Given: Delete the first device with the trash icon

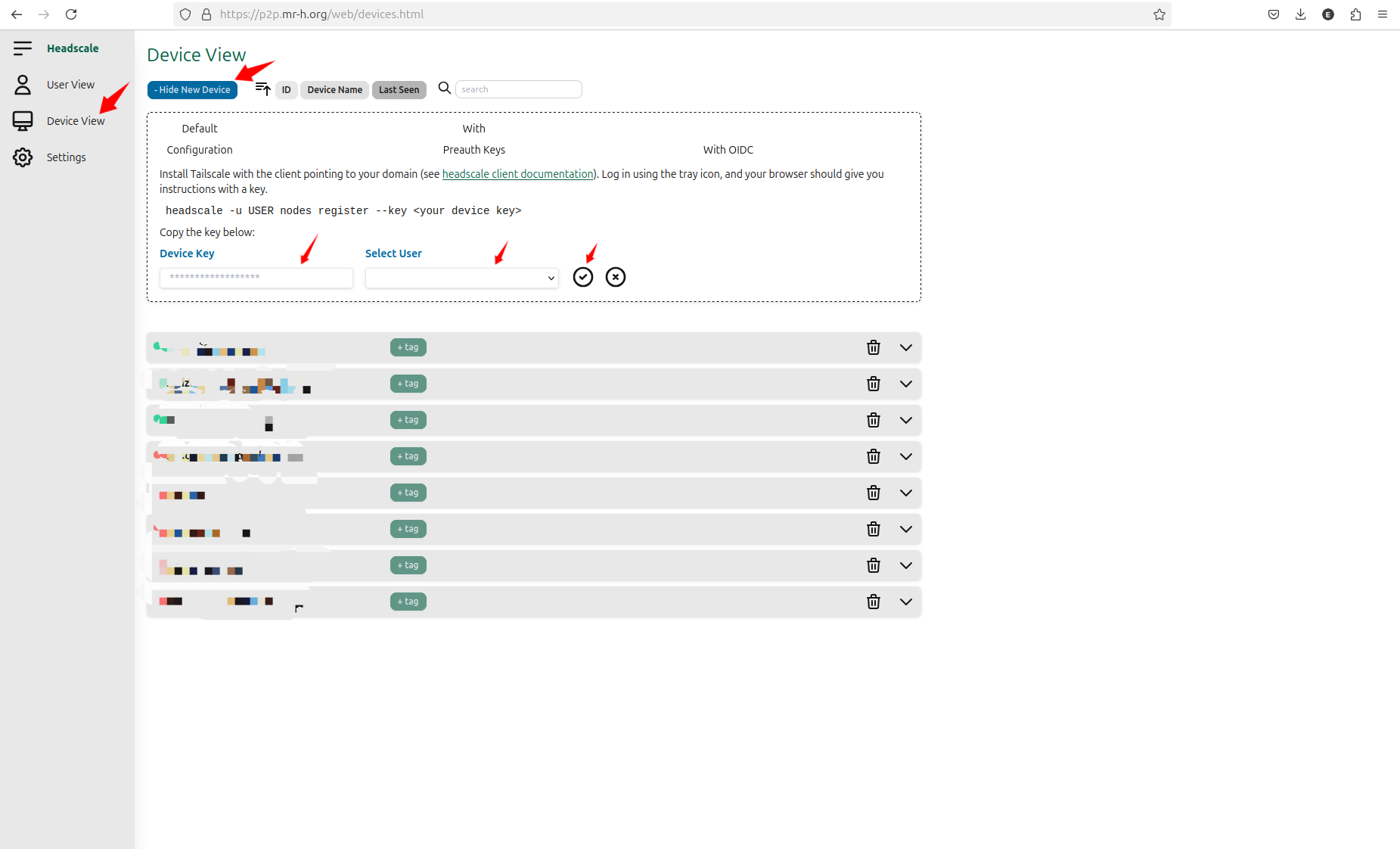Looking at the screenshot, I should tap(874, 347).
